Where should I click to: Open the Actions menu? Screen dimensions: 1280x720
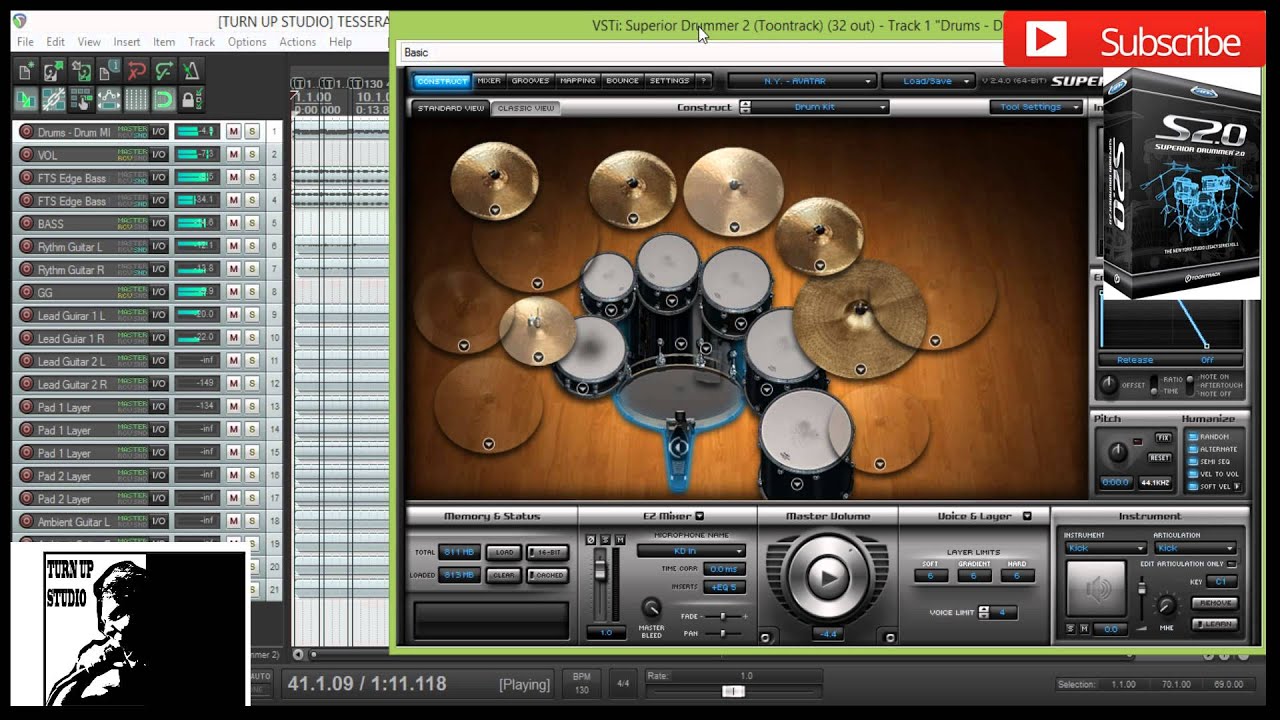coord(298,42)
